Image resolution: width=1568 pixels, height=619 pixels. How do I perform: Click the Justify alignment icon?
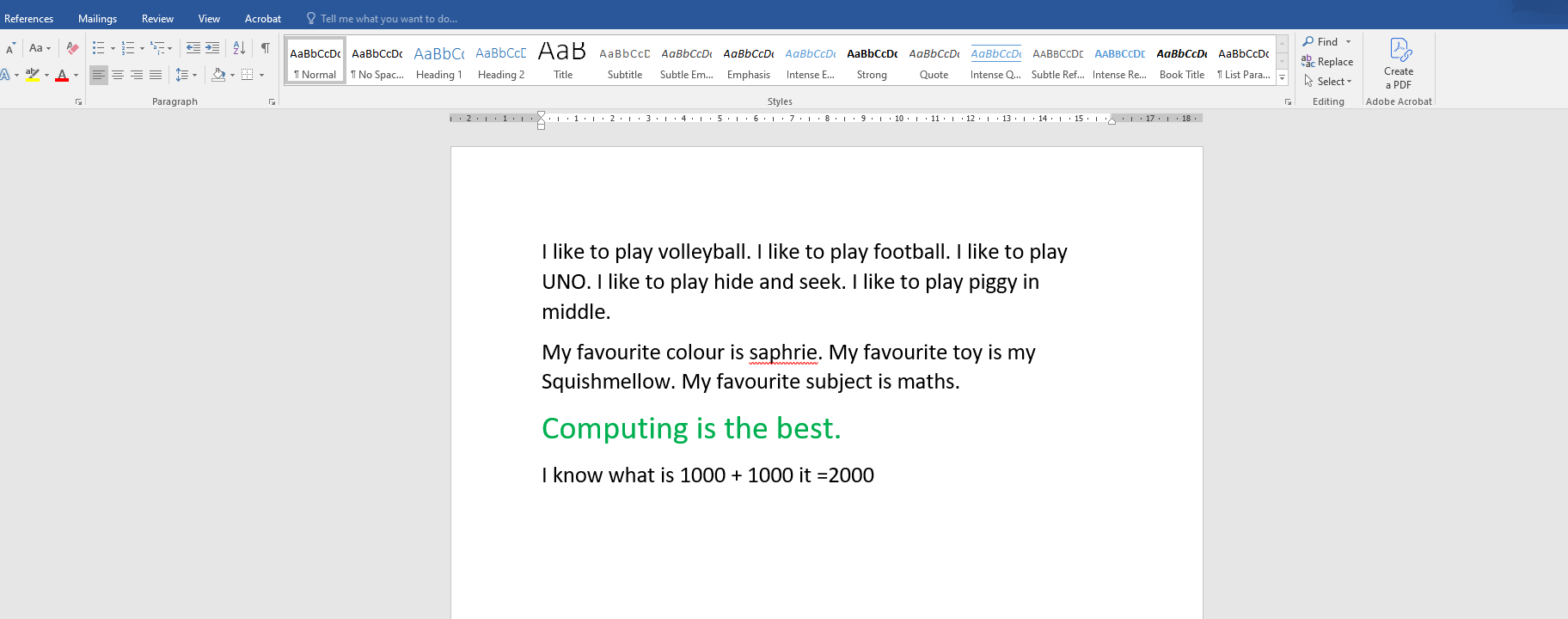pyautogui.click(x=156, y=76)
